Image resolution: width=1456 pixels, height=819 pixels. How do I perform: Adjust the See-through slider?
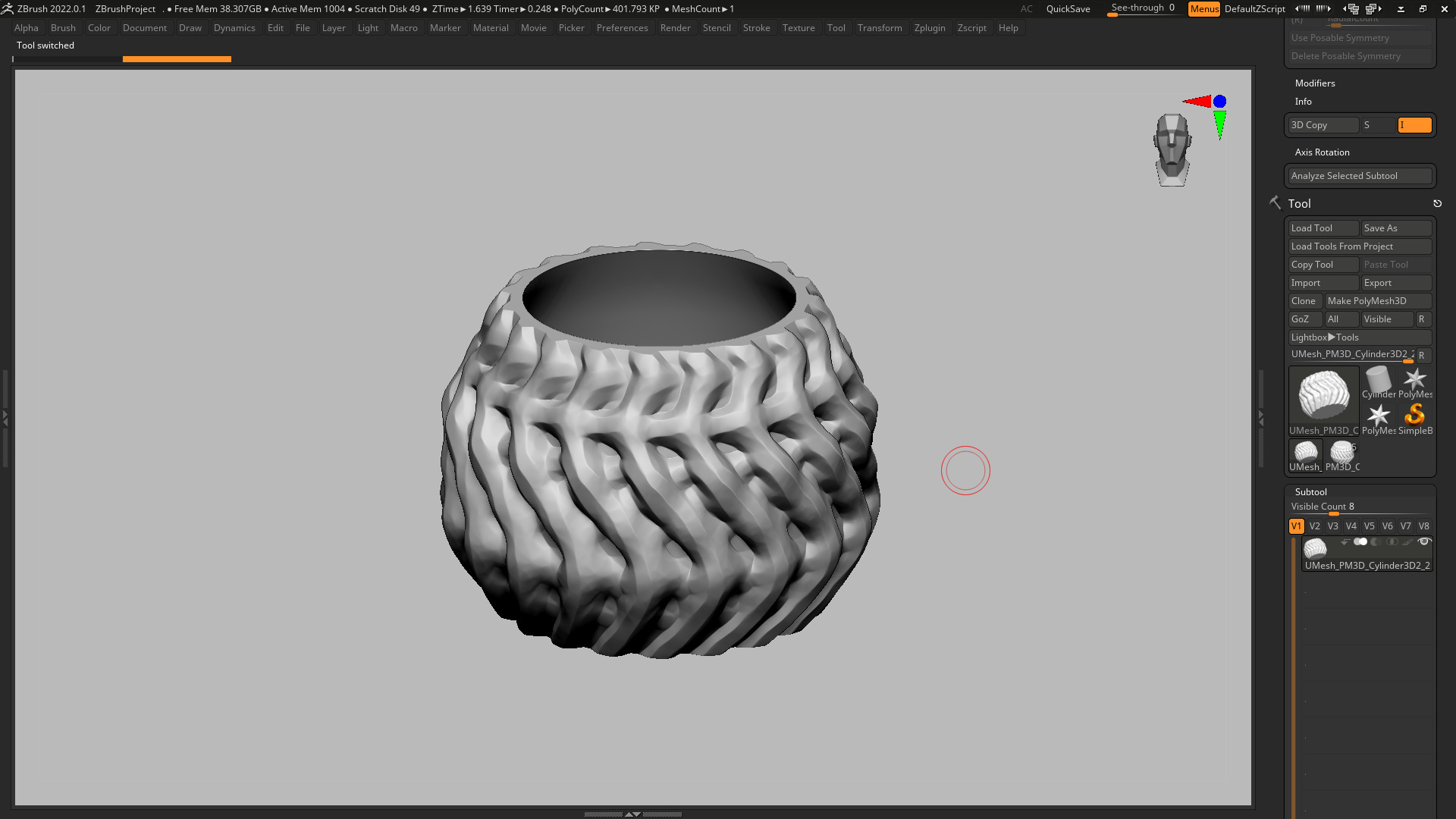(1144, 9)
